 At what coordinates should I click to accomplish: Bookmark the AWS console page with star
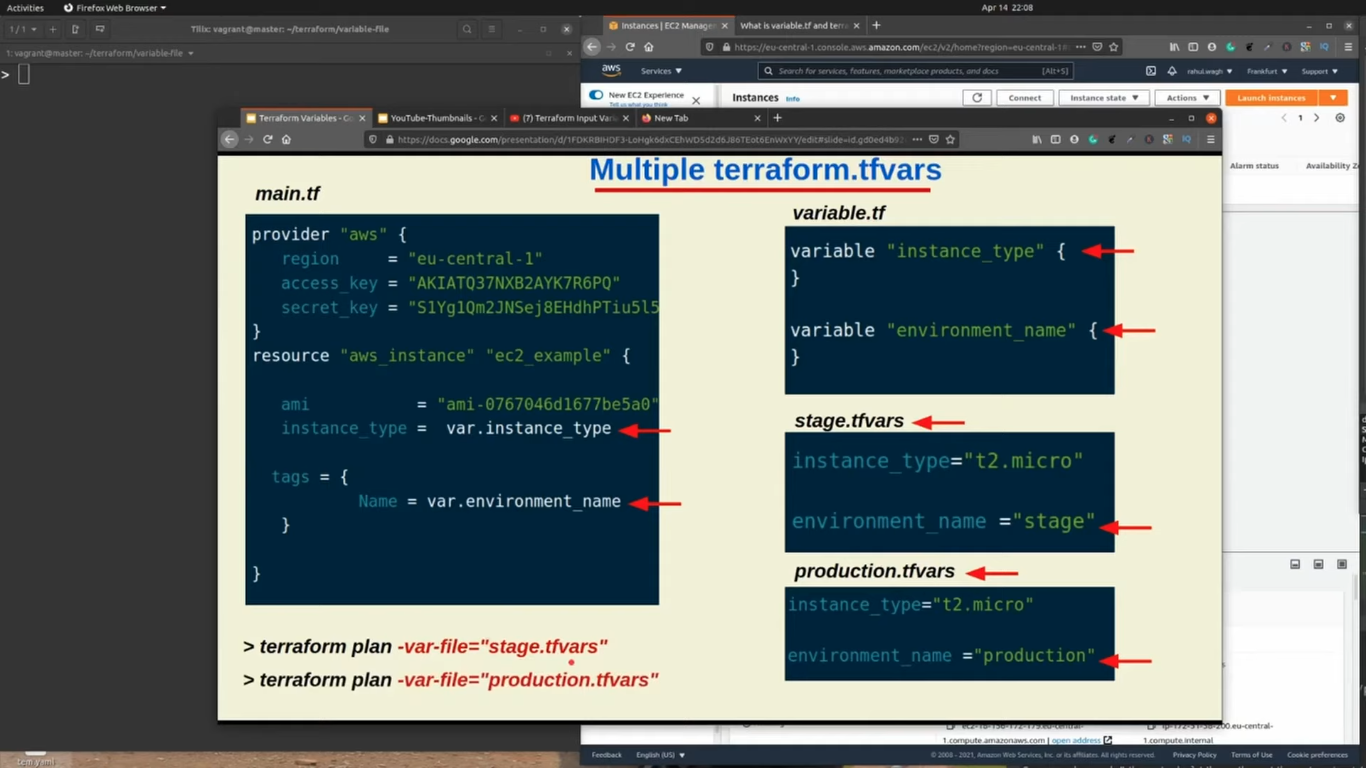pyautogui.click(x=1114, y=47)
